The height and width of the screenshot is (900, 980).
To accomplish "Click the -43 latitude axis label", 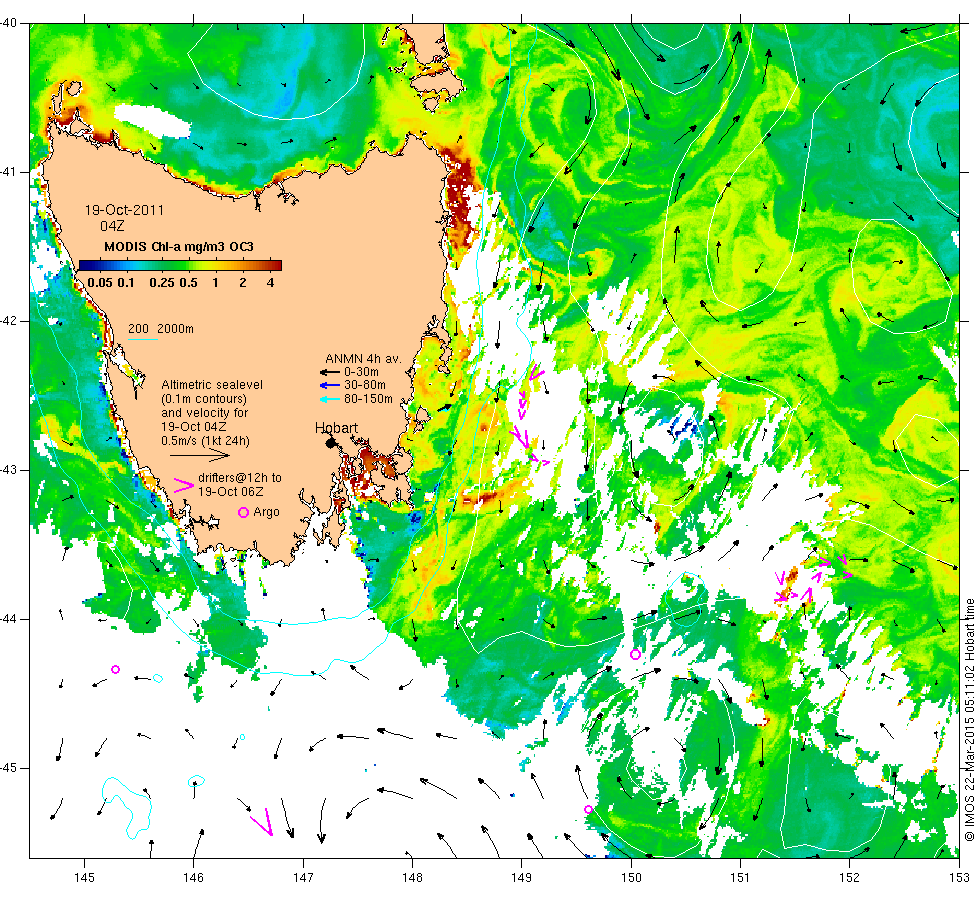I will point(9,470).
